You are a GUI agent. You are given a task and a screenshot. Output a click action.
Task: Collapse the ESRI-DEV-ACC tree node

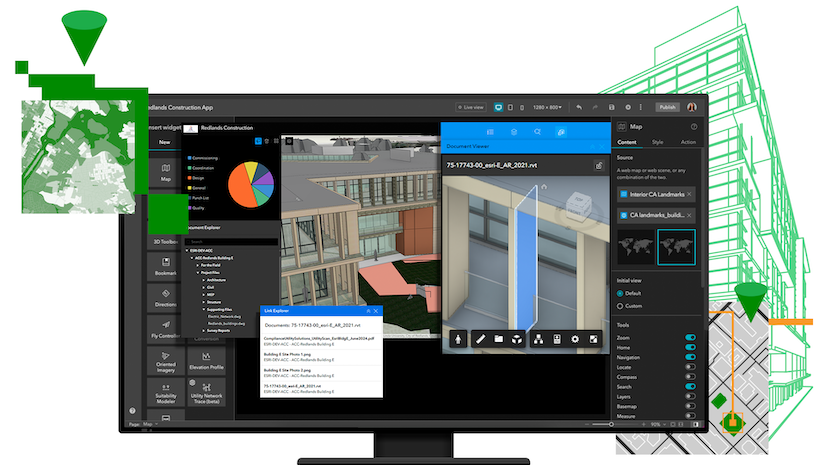pyautogui.click(x=187, y=251)
